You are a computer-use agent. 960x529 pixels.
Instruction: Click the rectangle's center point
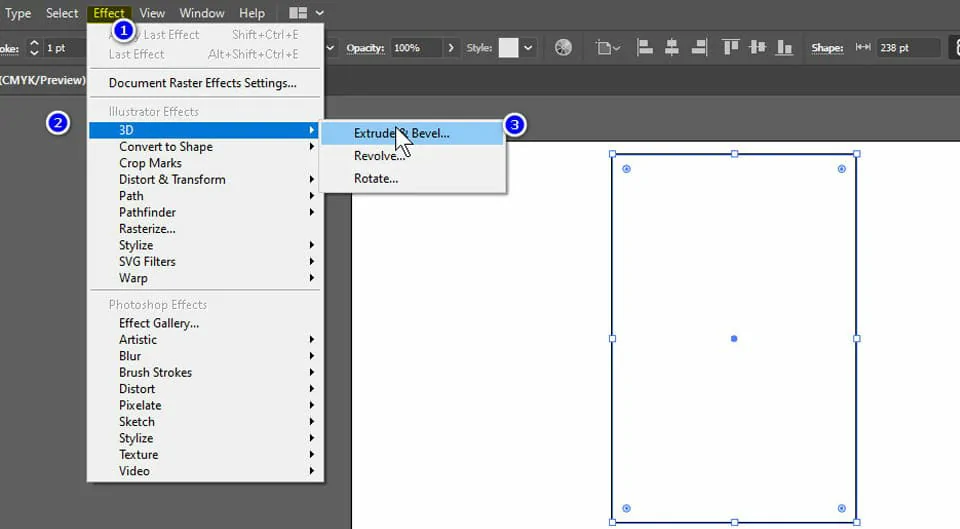pos(734,339)
